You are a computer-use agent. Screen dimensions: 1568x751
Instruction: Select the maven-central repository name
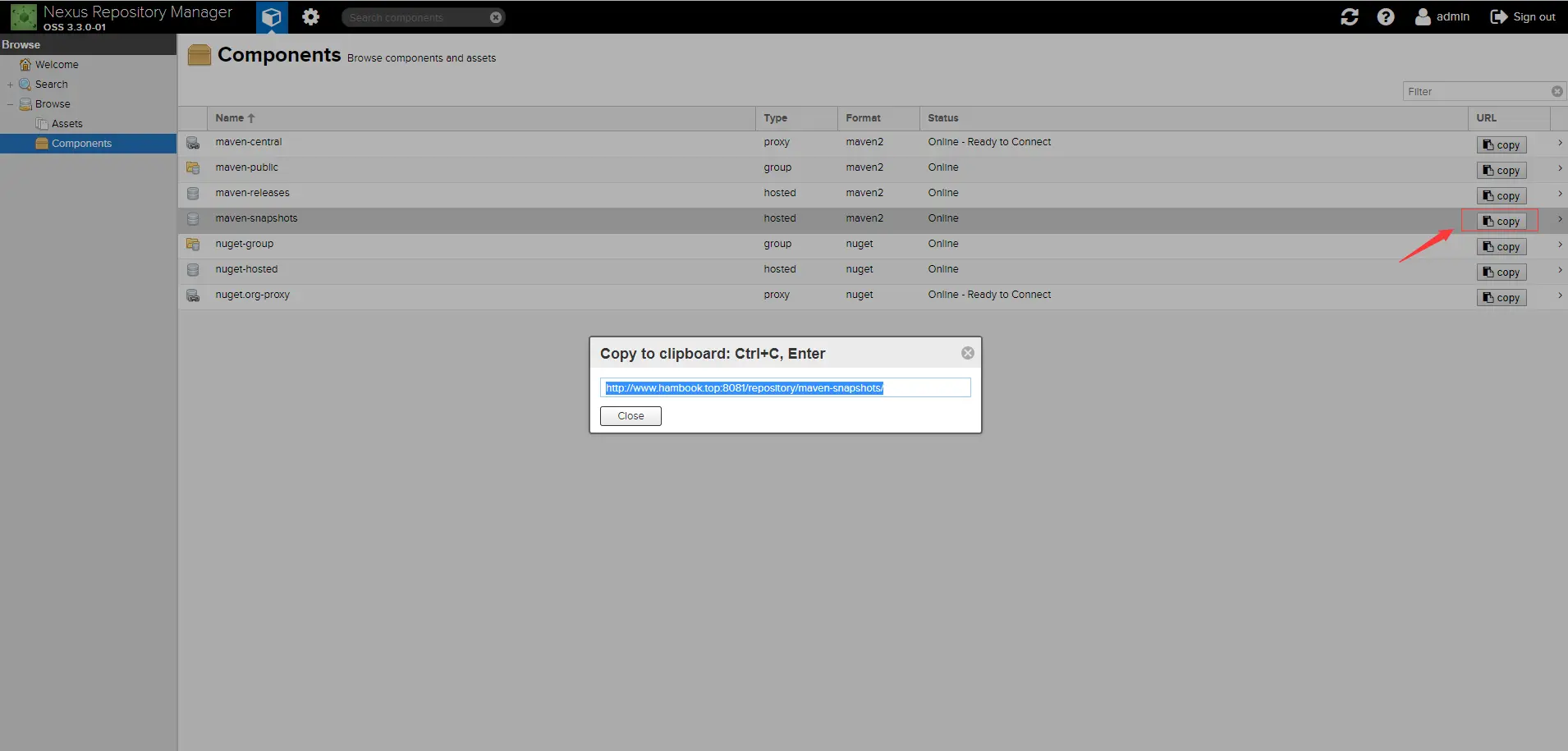click(249, 142)
